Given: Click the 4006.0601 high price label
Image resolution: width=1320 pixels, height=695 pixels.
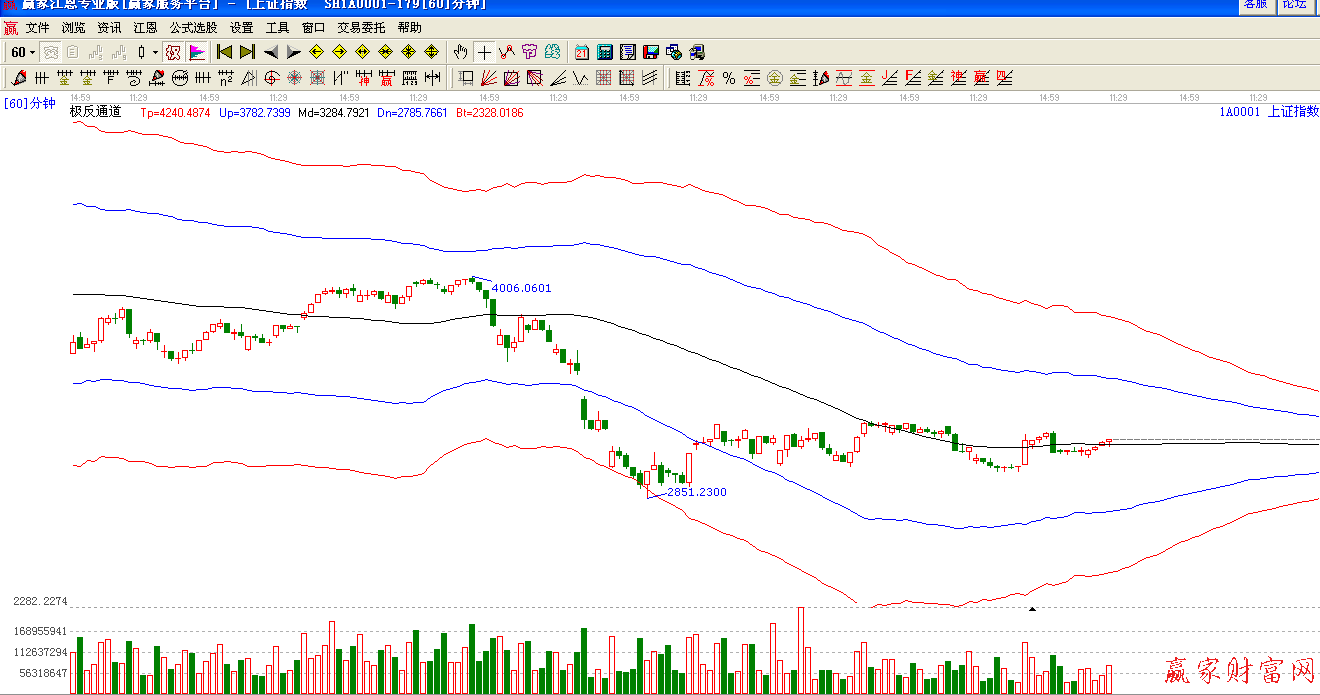Looking at the screenshot, I should click(x=521, y=288).
